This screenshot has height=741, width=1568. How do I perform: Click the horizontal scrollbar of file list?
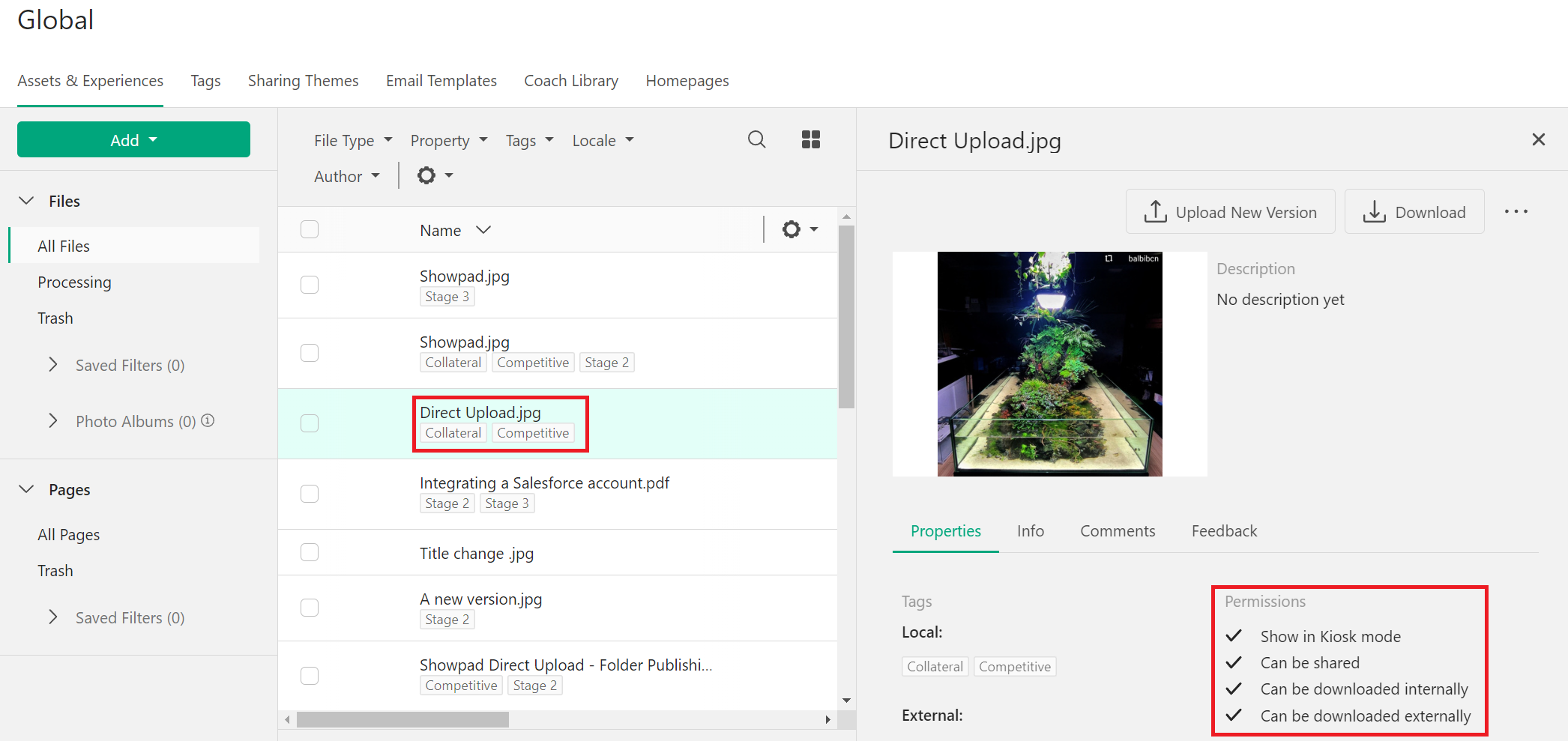coord(402,720)
